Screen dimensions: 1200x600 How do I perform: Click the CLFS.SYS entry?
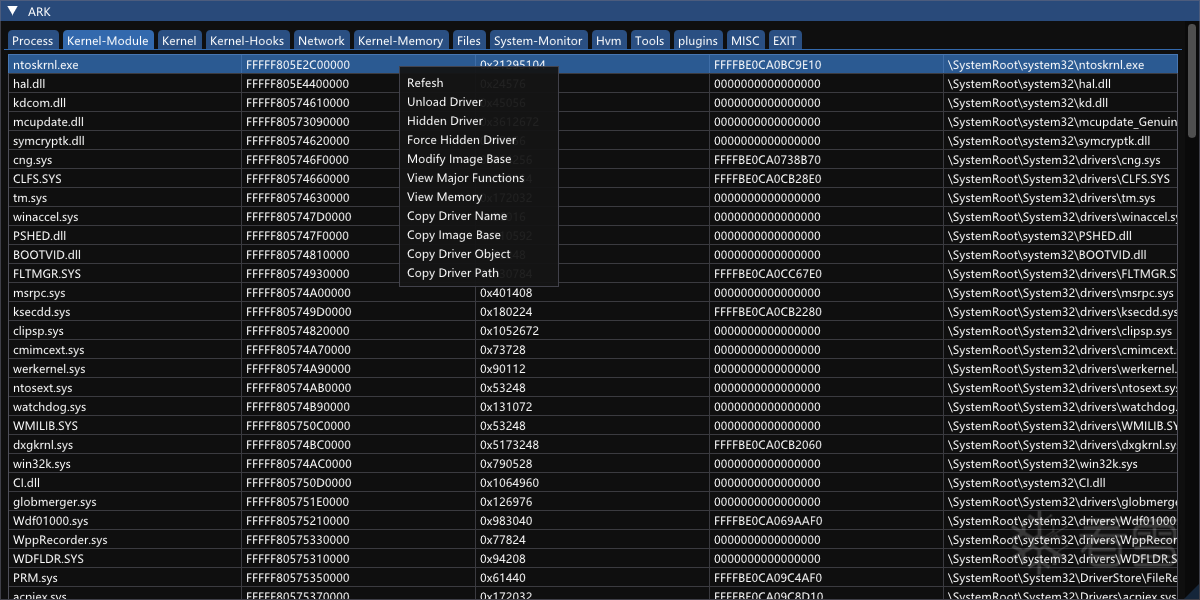point(592,178)
